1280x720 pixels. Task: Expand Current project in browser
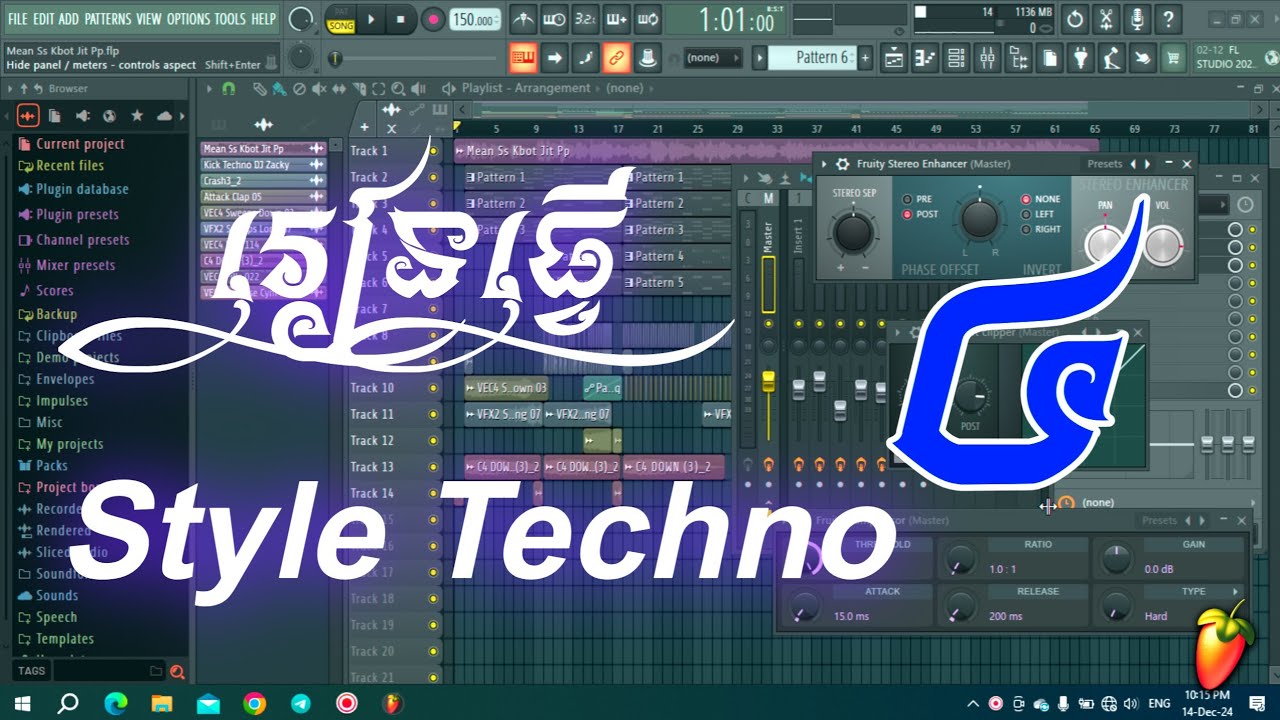coord(80,144)
